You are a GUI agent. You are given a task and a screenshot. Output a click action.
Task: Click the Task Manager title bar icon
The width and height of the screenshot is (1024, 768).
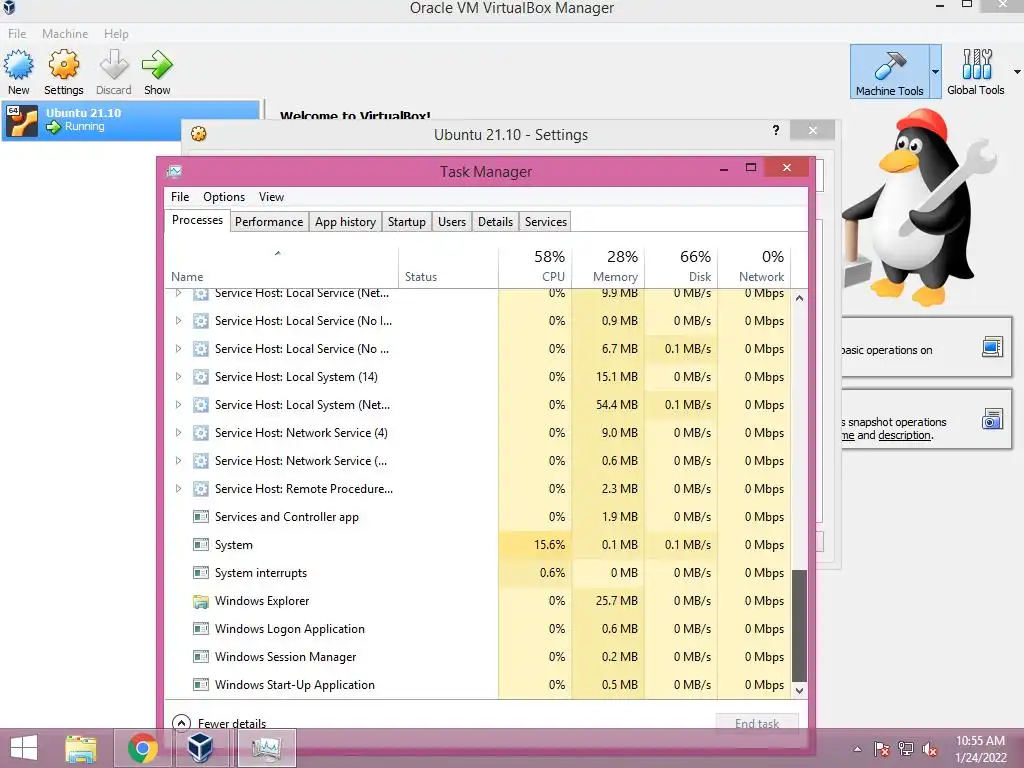[174, 171]
